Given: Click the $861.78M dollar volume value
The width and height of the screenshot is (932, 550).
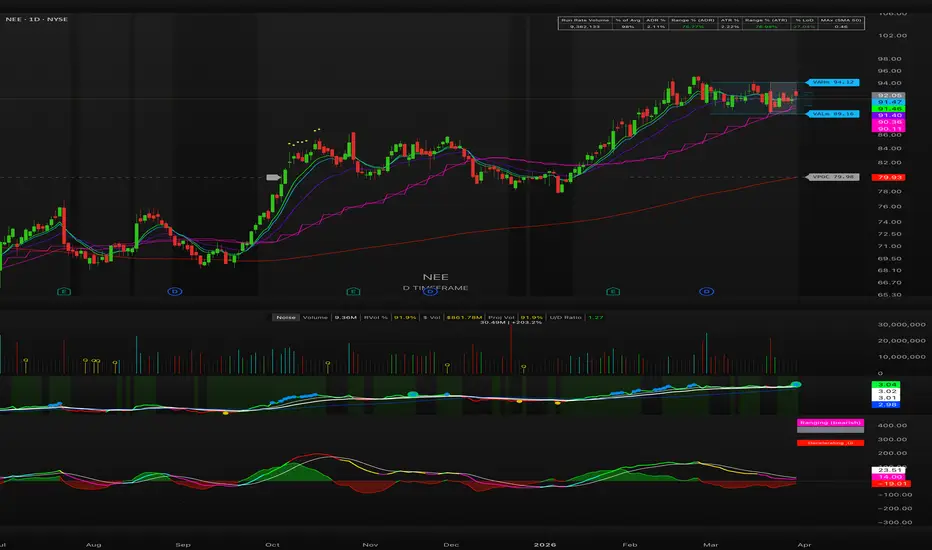Looking at the screenshot, I should pyautogui.click(x=464, y=318).
